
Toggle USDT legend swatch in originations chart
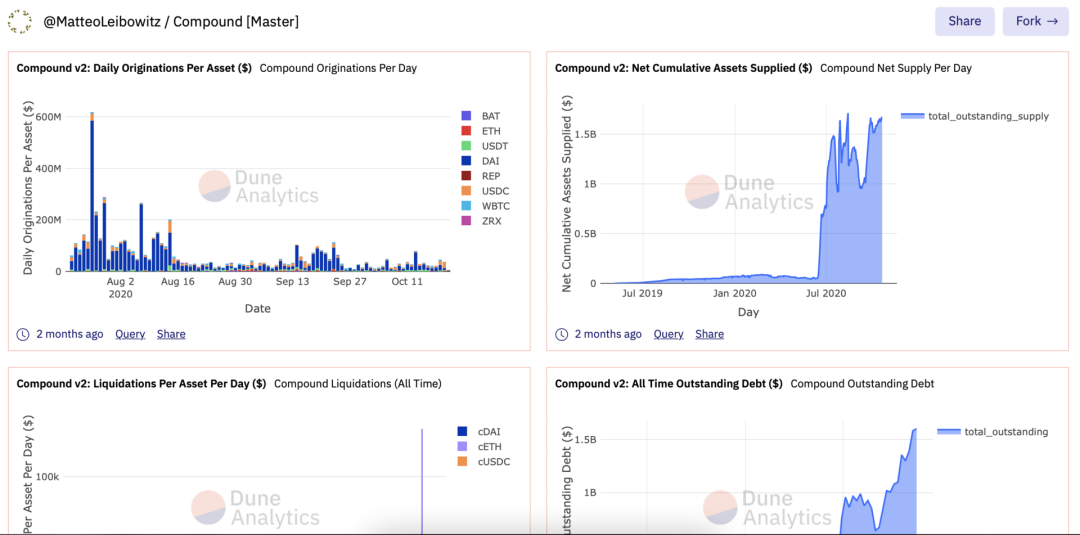point(466,146)
